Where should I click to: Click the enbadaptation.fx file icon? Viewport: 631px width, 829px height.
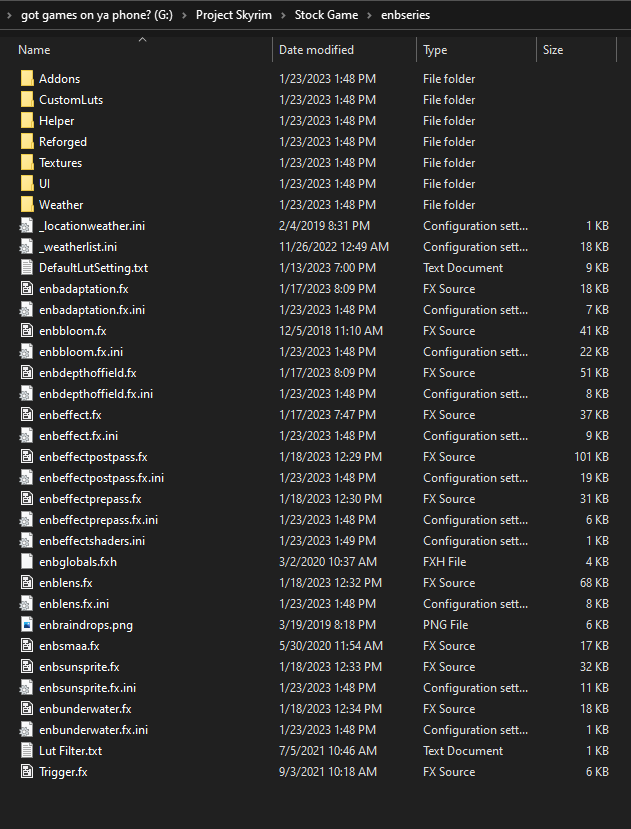tap(26, 289)
